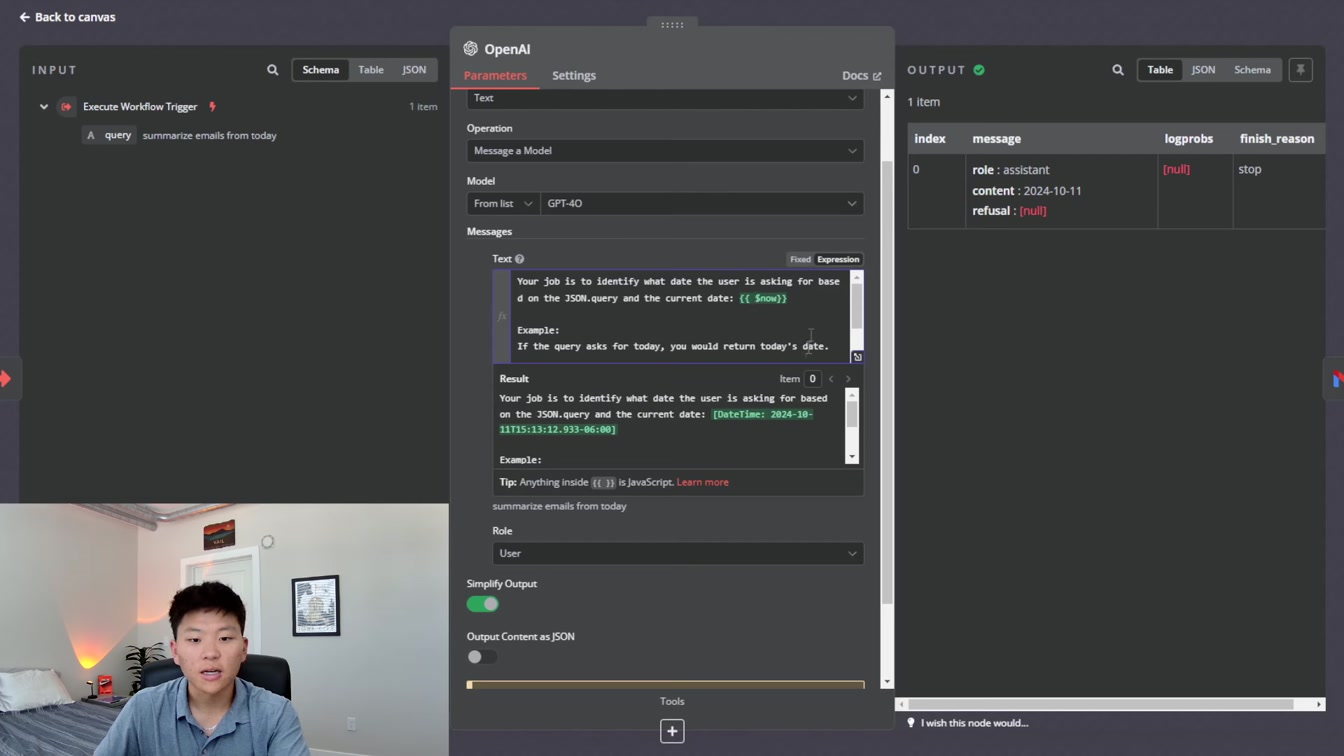
Task: Click into the prompt expression editor
Action: coord(680,316)
